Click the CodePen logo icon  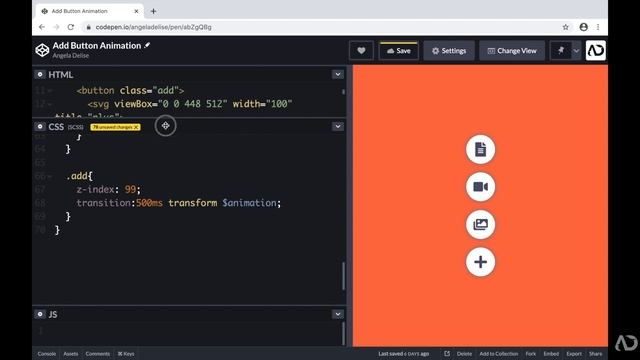pyautogui.click(x=42, y=50)
